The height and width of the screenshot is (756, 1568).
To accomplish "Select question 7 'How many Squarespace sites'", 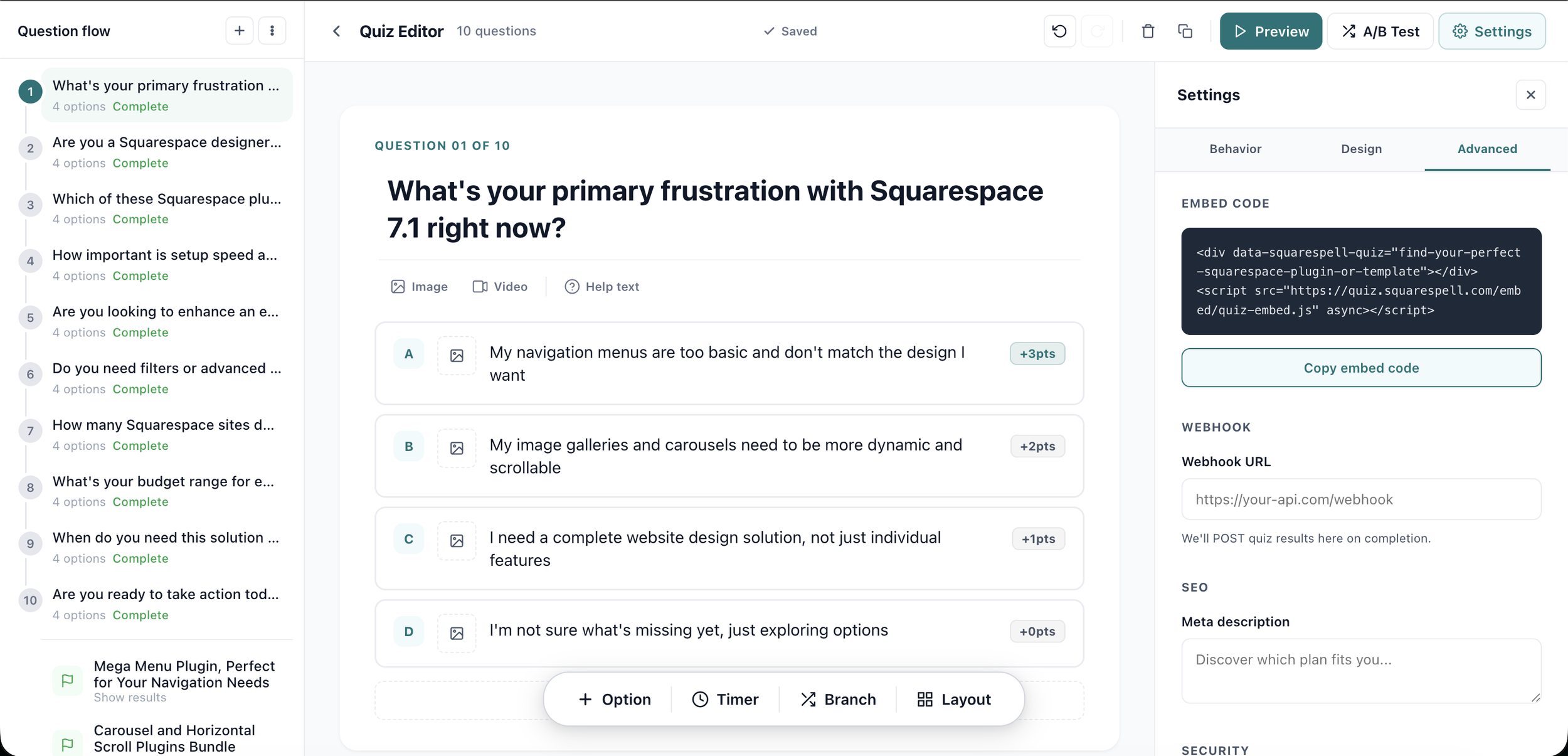I will coord(167,434).
